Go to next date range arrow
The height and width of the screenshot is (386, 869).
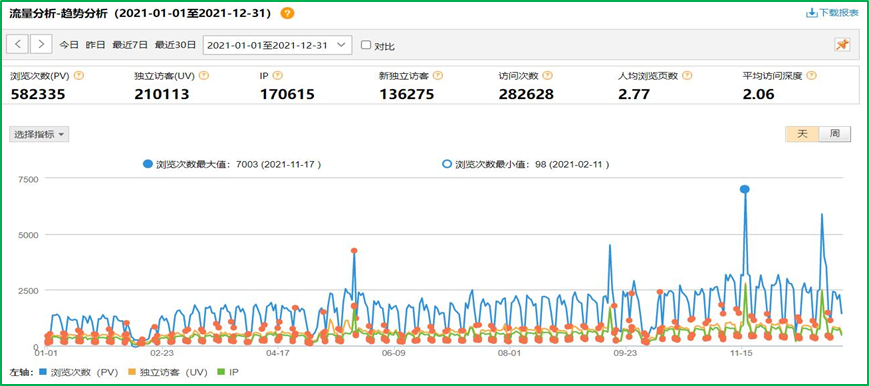pyautogui.click(x=41, y=44)
